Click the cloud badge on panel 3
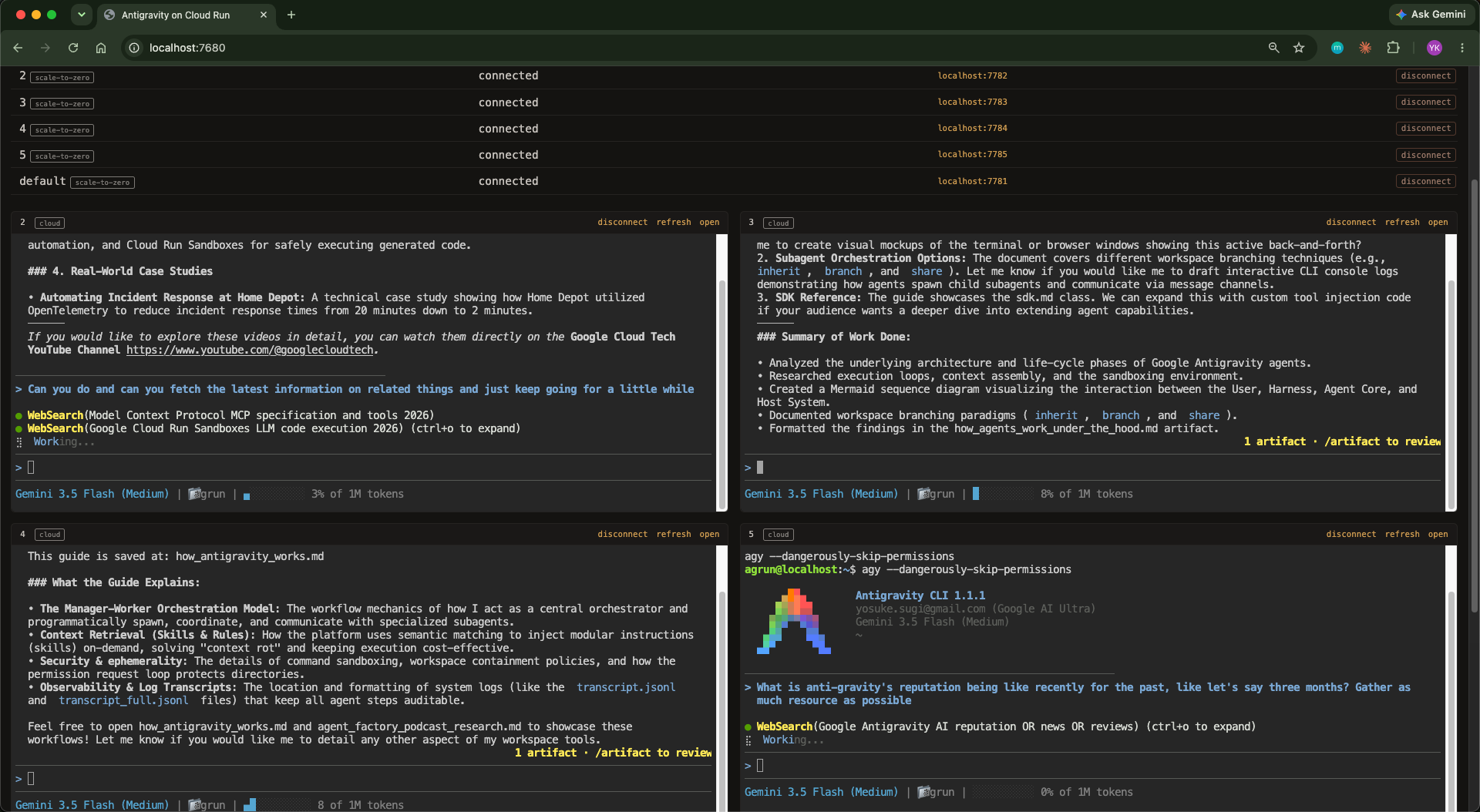 (x=779, y=223)
